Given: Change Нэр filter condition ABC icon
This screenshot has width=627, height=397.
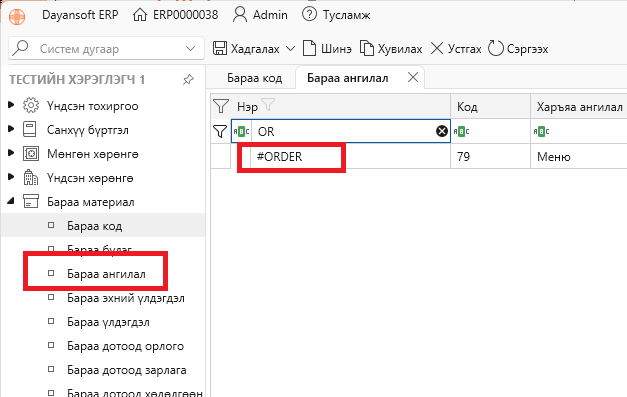Looking at the screenshot, I should click(242, 131).
